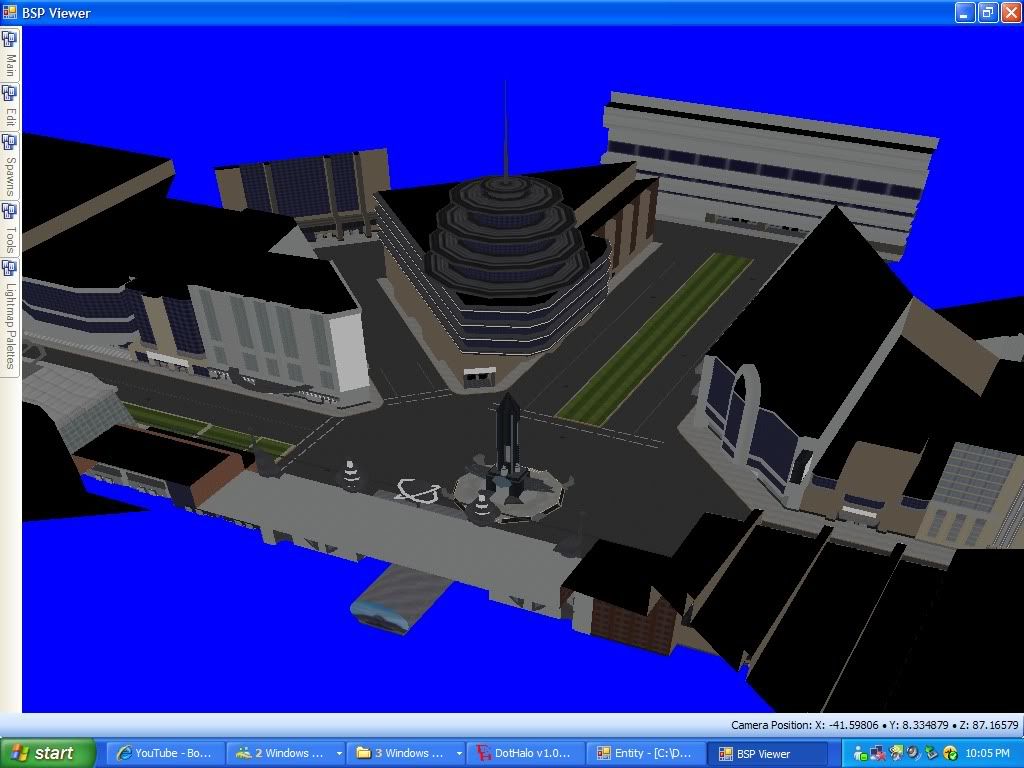1024x768 pixels.
Task: Click the green grass strip in viewport
Action: [653, 338]
